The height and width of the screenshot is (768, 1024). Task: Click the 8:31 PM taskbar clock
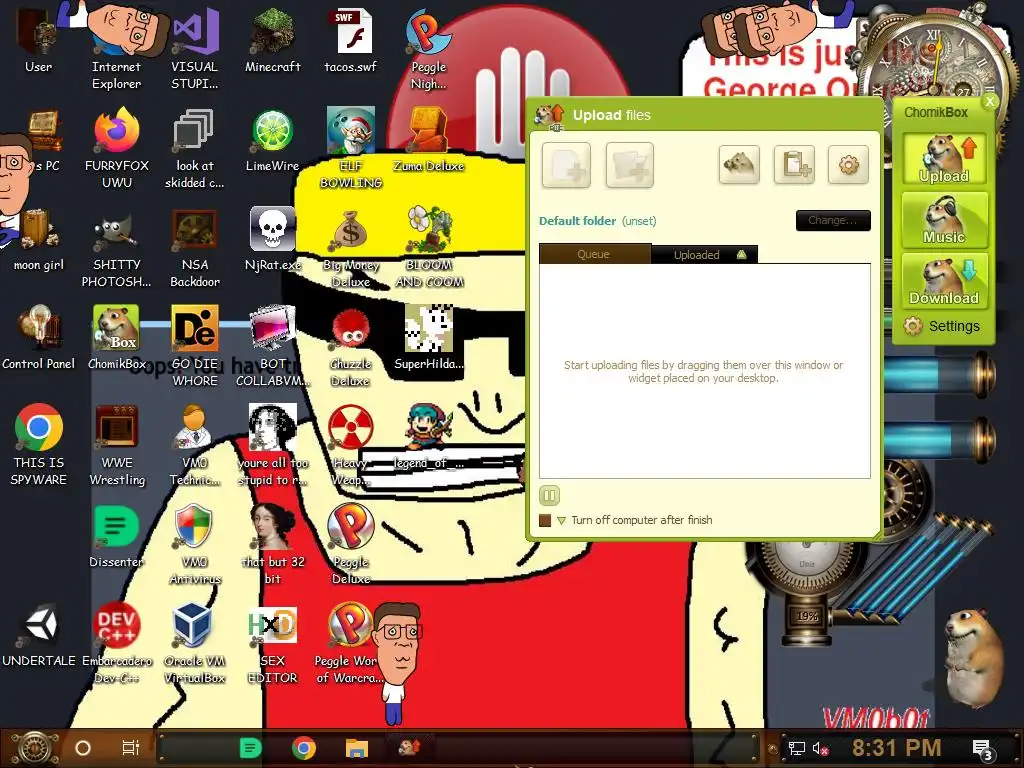click(x=896, y=748)
